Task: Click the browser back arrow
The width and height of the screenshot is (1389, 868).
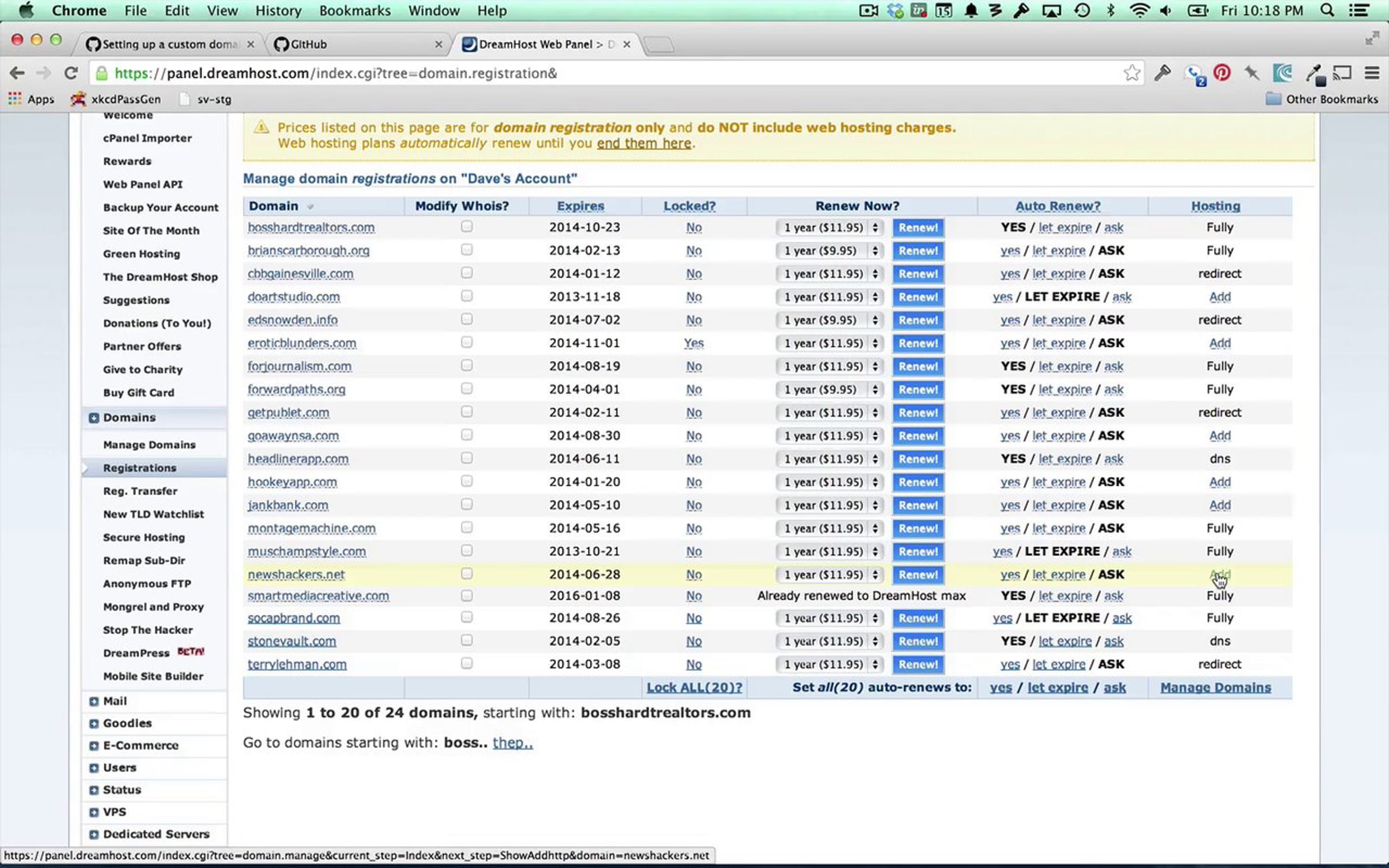Action: [x=17, y=73]
